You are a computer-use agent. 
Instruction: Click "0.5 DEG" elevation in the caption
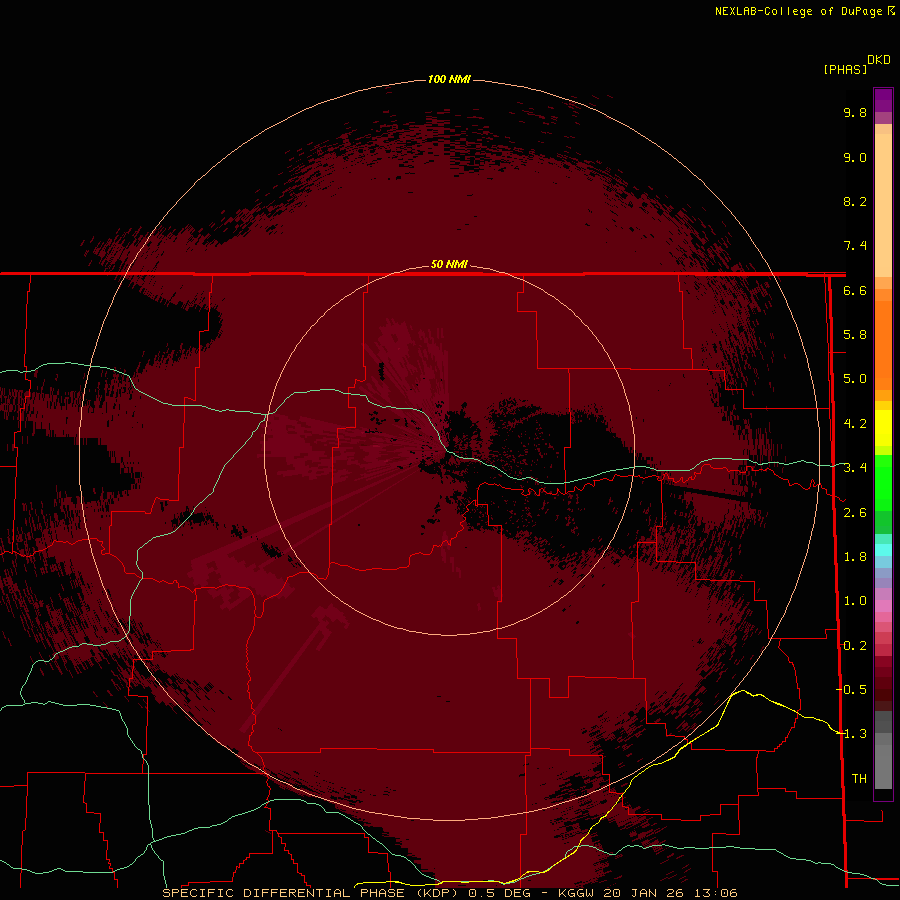click(x=499, y=893)
